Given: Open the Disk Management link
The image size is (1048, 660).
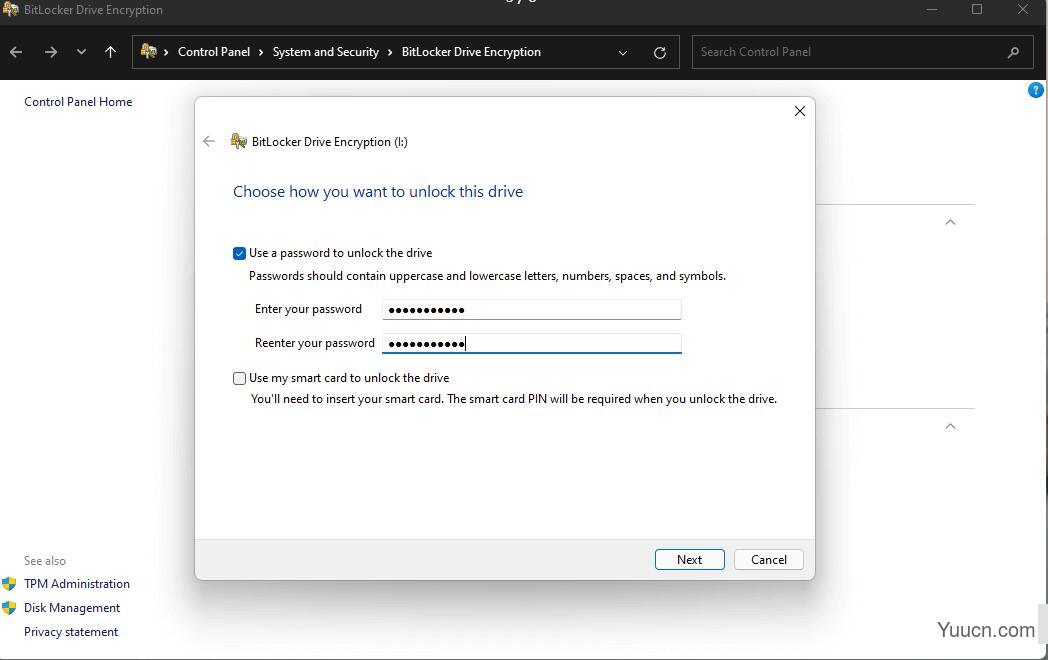Looking at the screenshot, I should 72,608.
